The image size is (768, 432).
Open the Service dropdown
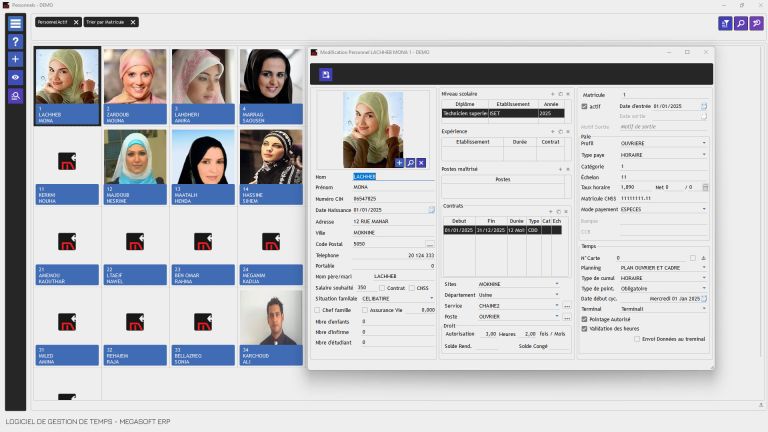pyautogui.click(x=557, y=306)
